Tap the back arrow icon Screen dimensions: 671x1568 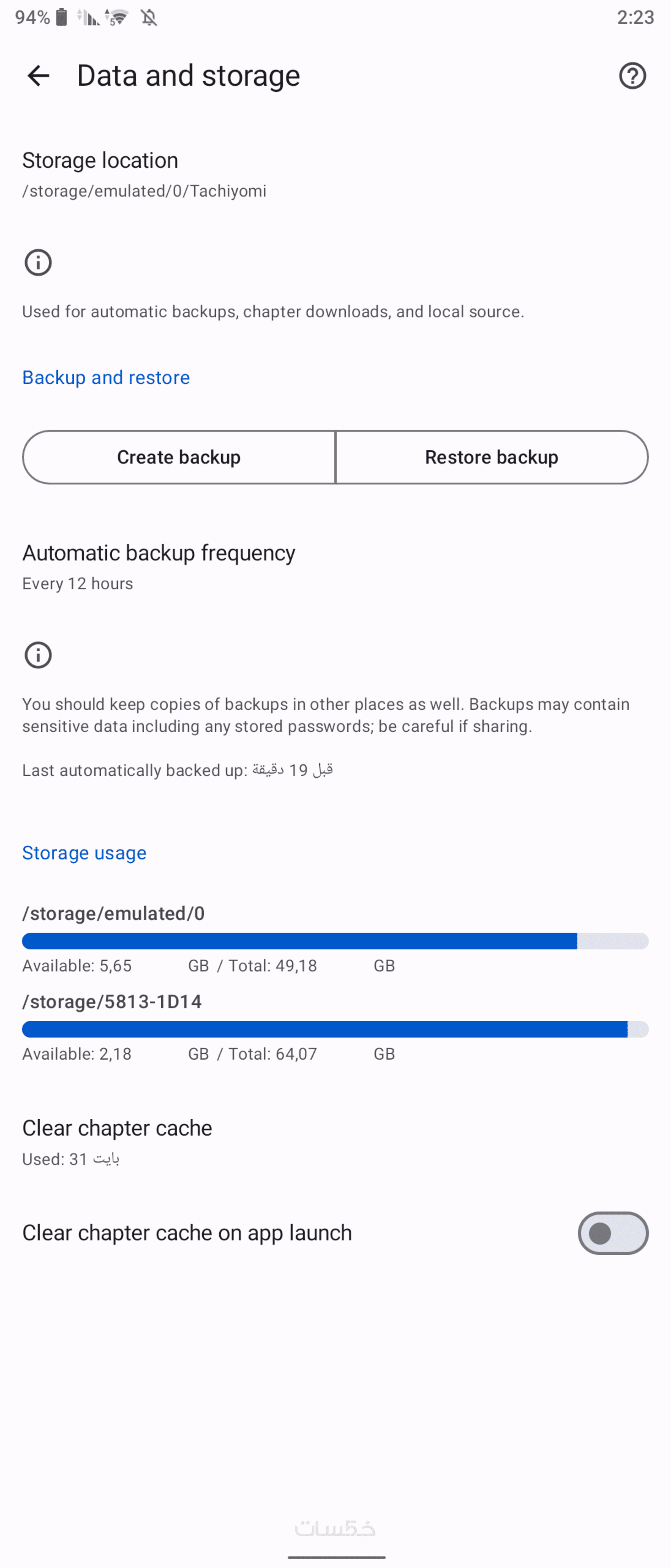click(38, 76)
